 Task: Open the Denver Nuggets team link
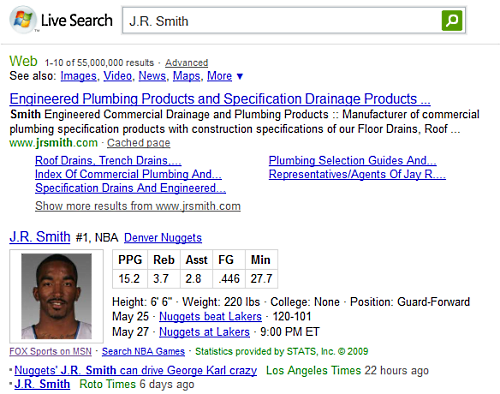click(163, 238)
